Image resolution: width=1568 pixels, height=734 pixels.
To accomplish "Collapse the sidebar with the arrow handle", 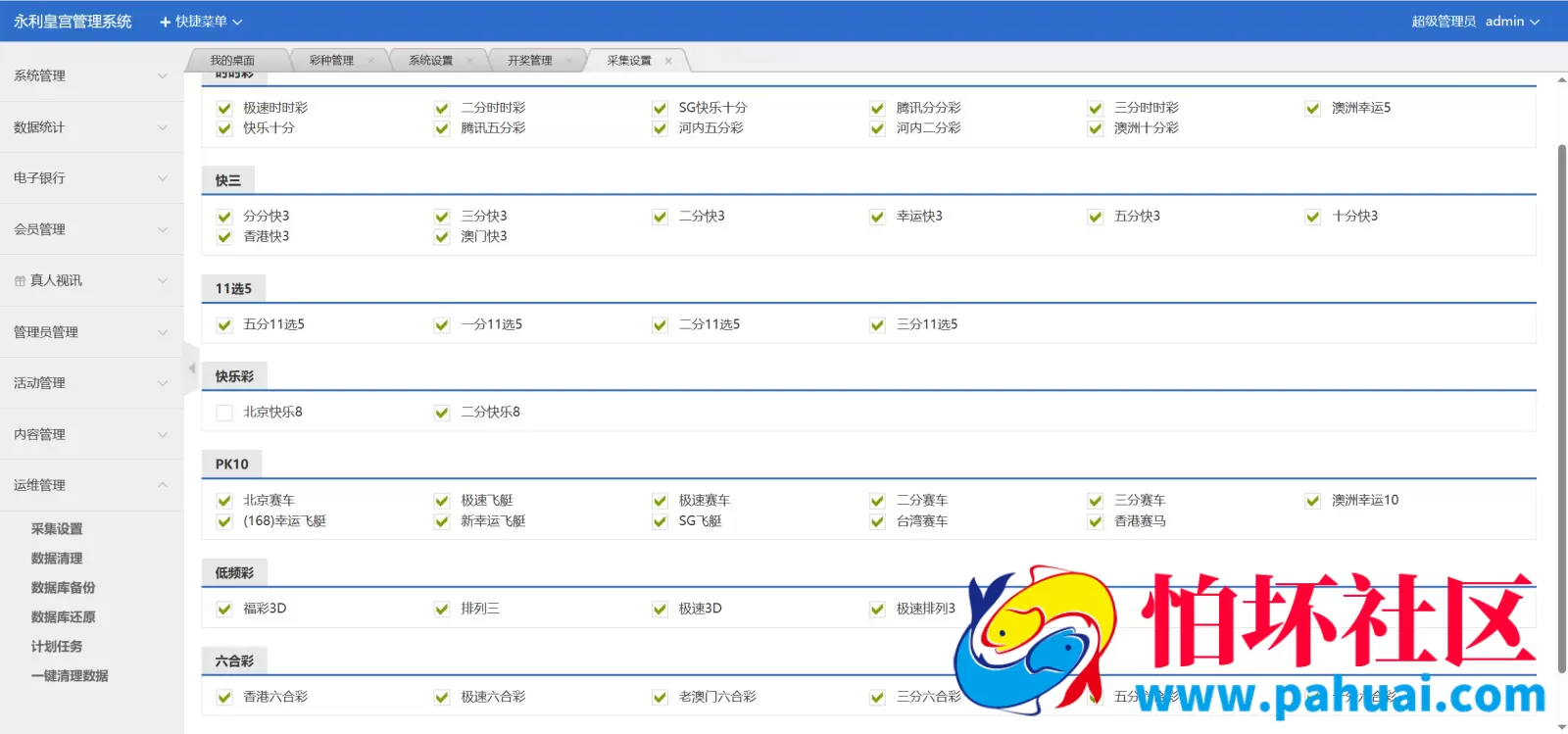I will coord(191,368).
